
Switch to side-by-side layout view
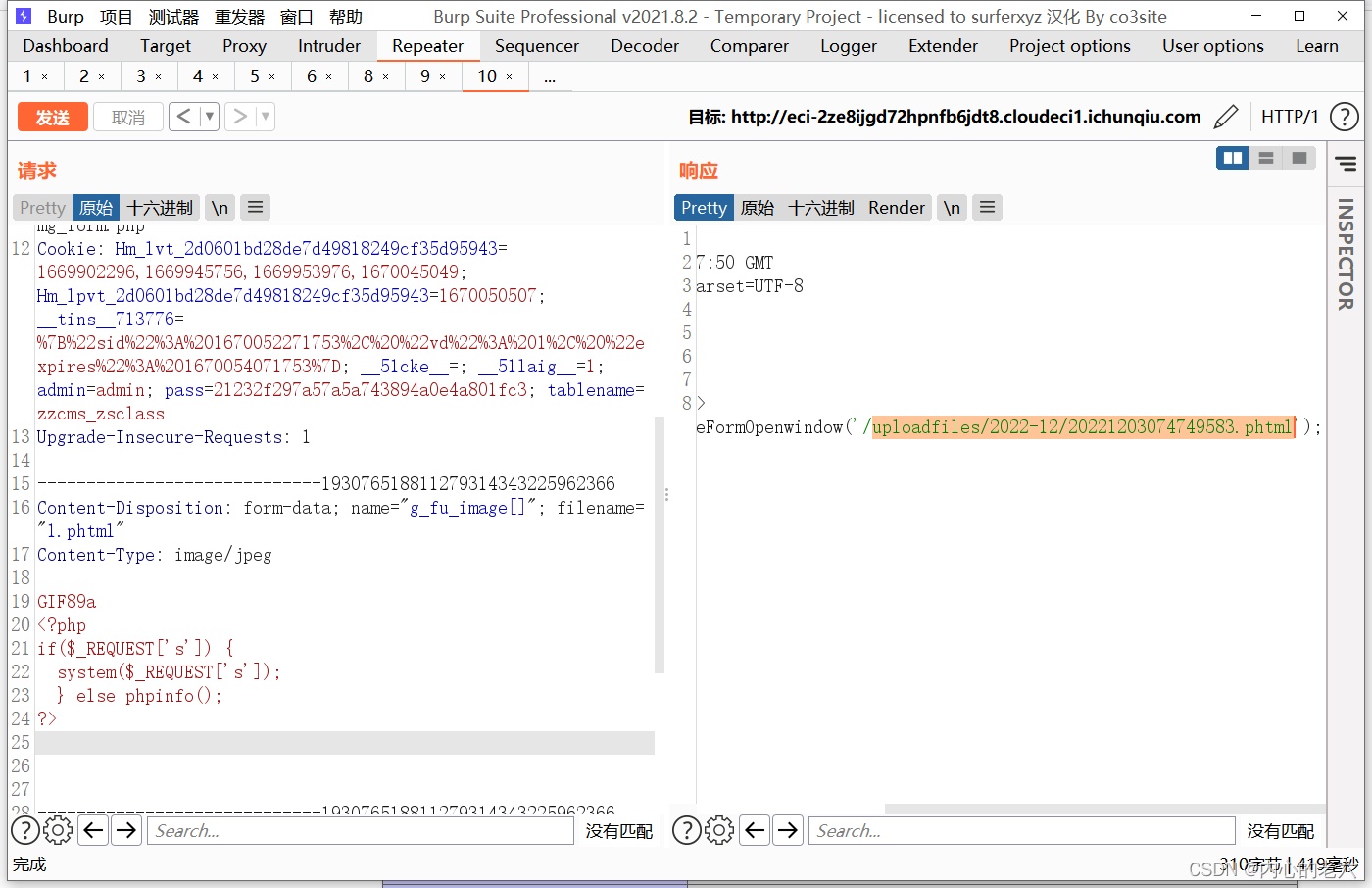coord(1233,158)
